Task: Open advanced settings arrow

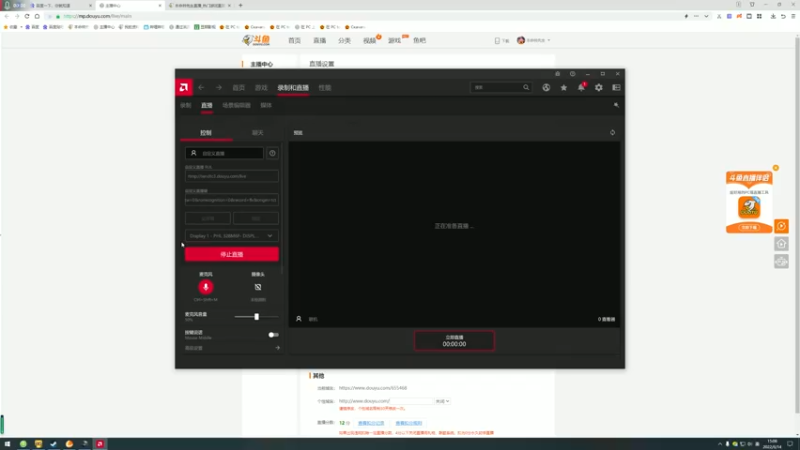Action: [x=277, y=348]
